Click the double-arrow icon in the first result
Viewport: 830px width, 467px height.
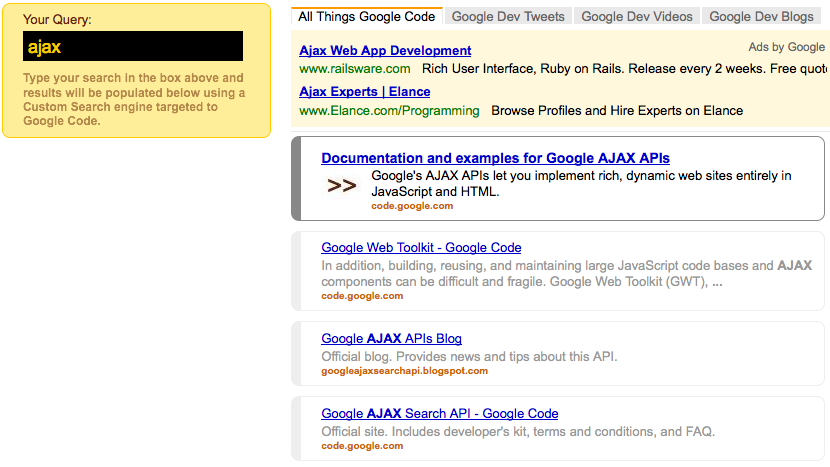coord(342,185)
